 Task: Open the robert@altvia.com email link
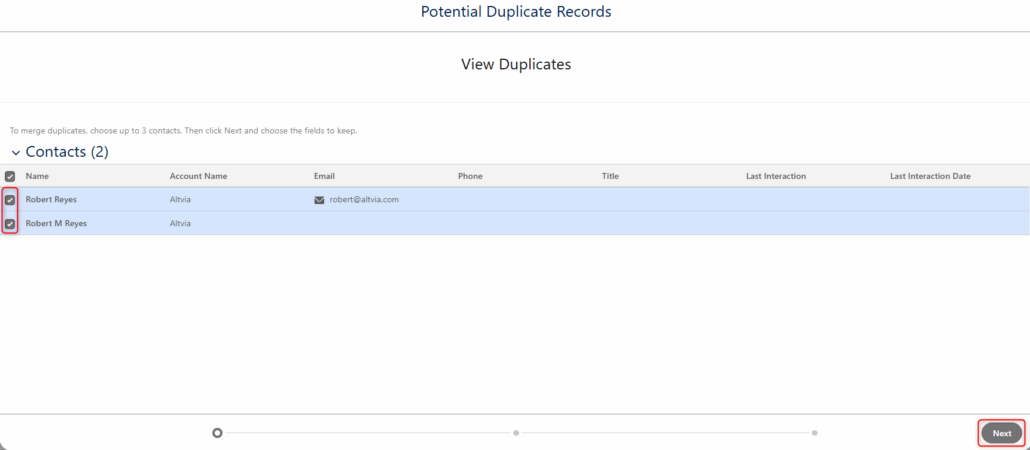click(x=365, y=200)
